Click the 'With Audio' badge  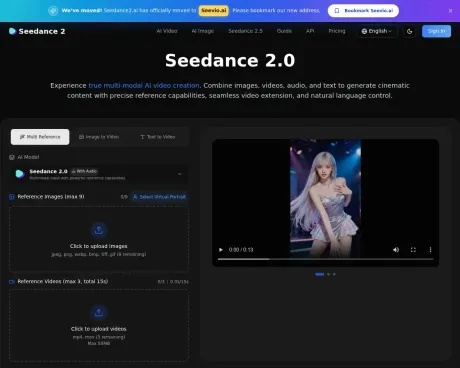pos(84,171)
